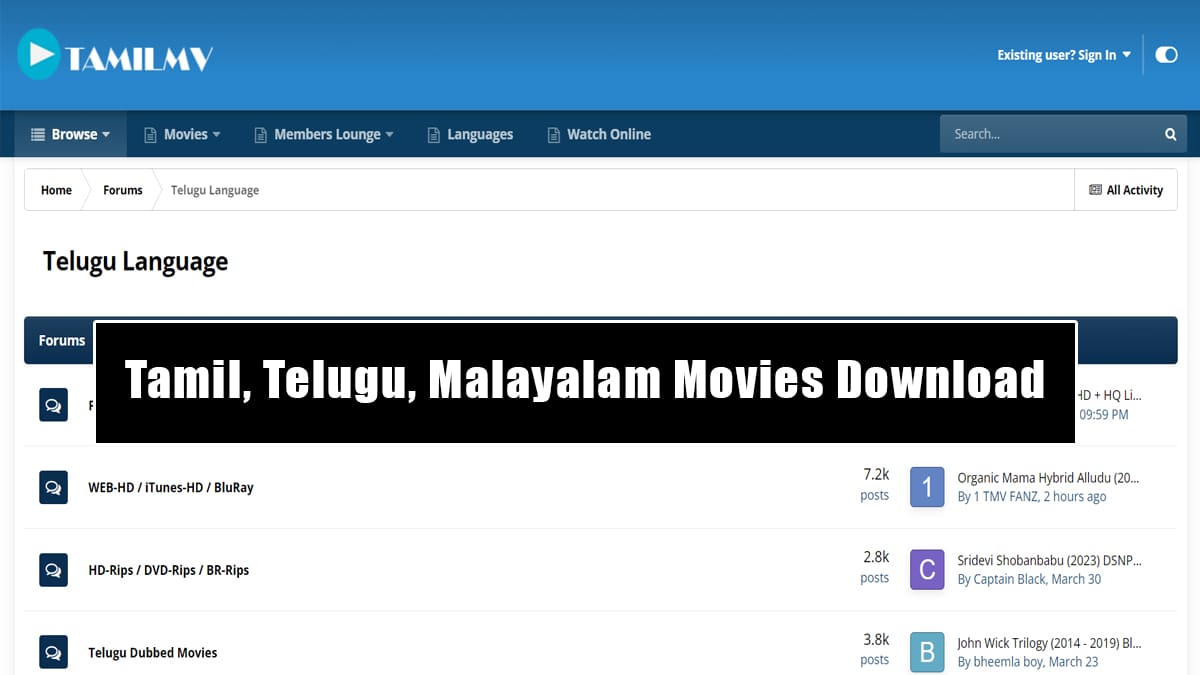Click the Movies dropdown caret
Image resolution: width=1200 pixels, height=675 pixels.
click(x=216, y=135)
